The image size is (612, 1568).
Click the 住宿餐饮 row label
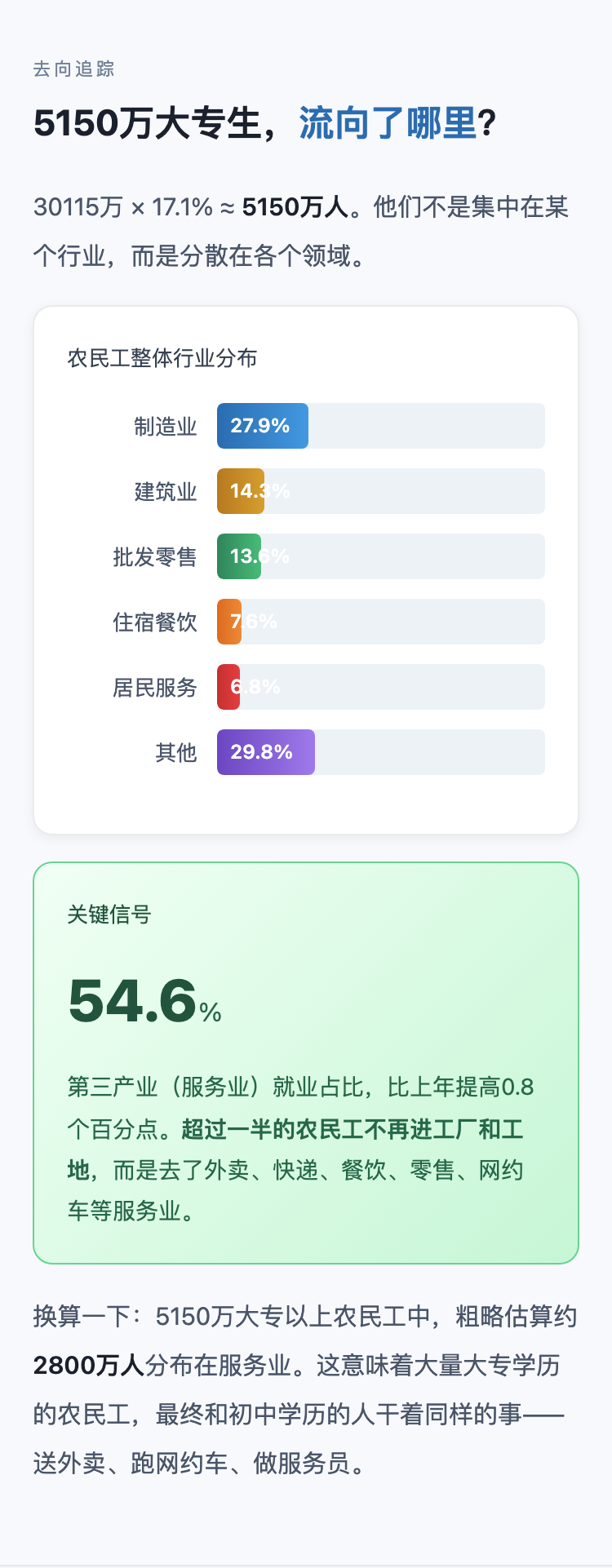tap(155, 622)
